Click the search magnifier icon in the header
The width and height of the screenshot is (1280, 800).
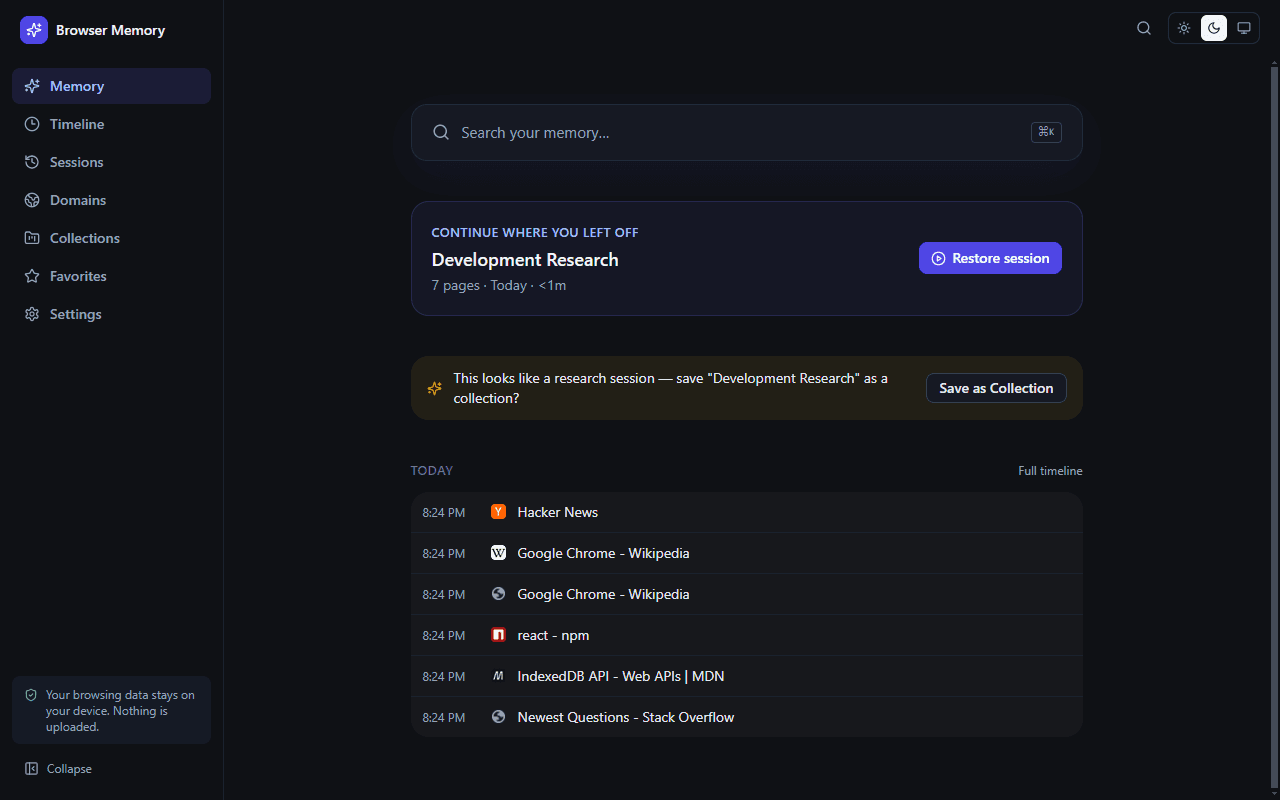(1144, 28)
